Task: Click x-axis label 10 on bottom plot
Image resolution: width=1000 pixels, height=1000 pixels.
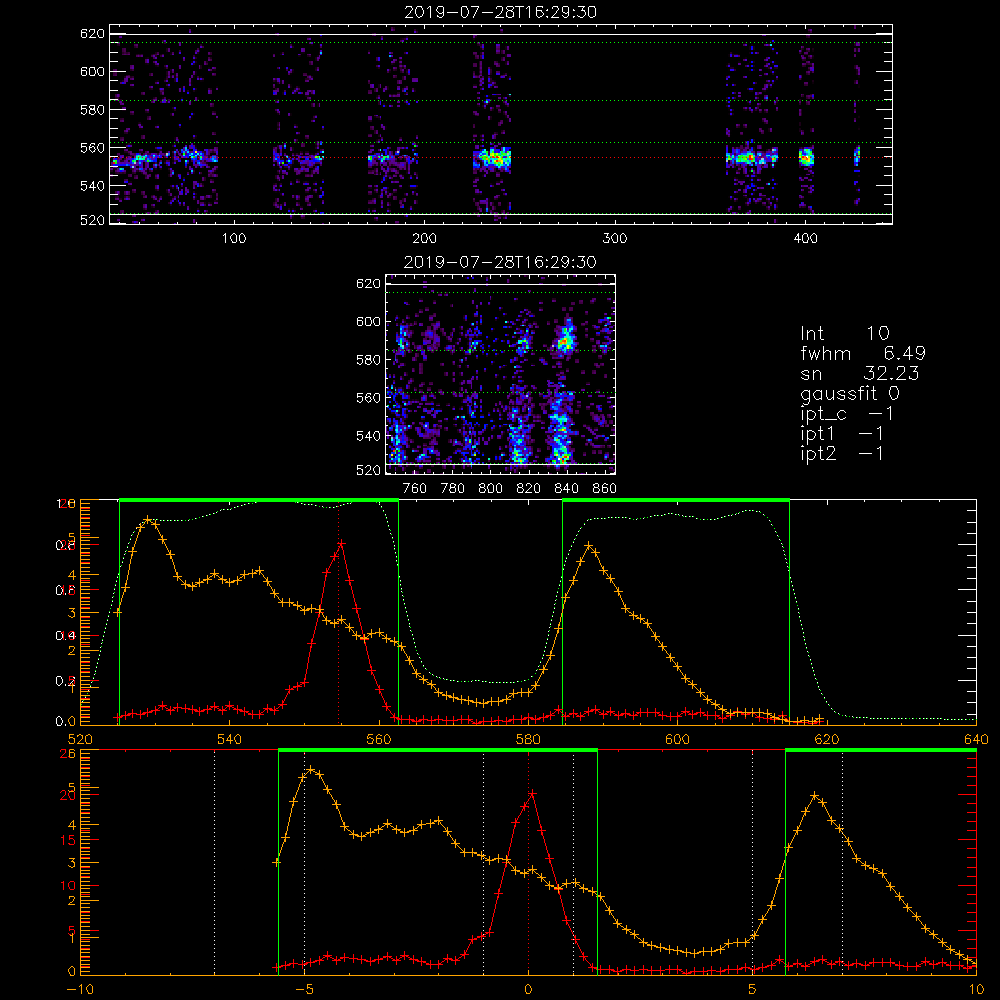Action: pos(976,989)
